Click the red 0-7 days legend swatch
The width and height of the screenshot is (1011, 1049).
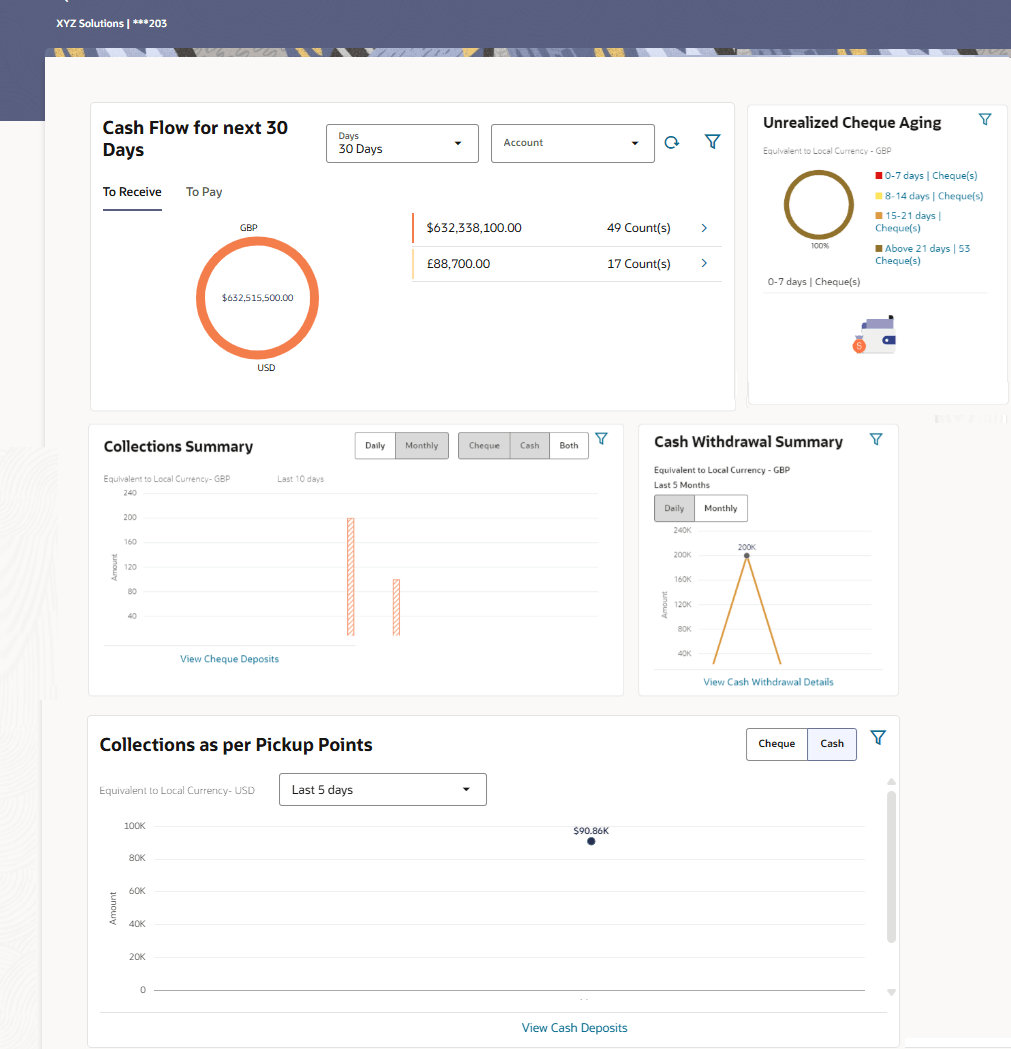[x=879, y=175]
